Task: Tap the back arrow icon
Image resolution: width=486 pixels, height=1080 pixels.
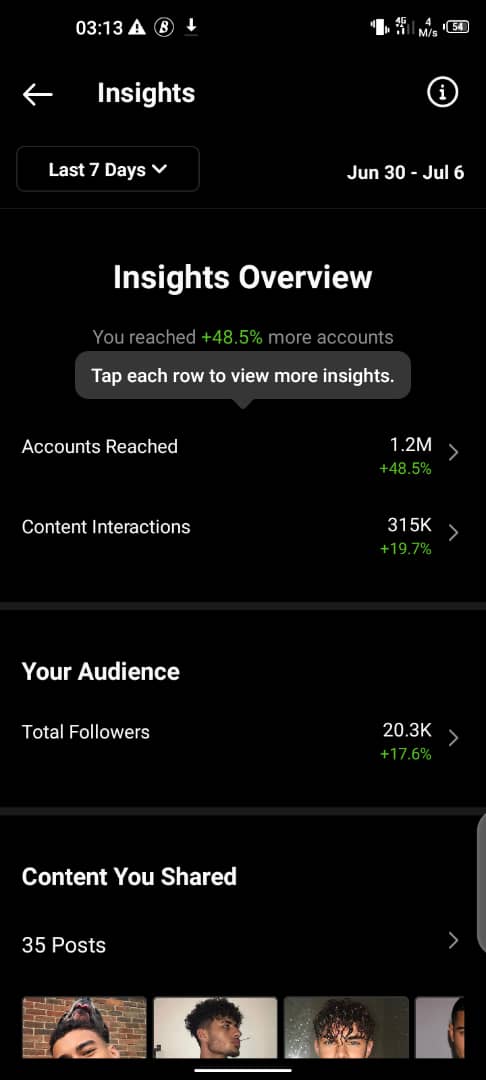Action: 37,94
